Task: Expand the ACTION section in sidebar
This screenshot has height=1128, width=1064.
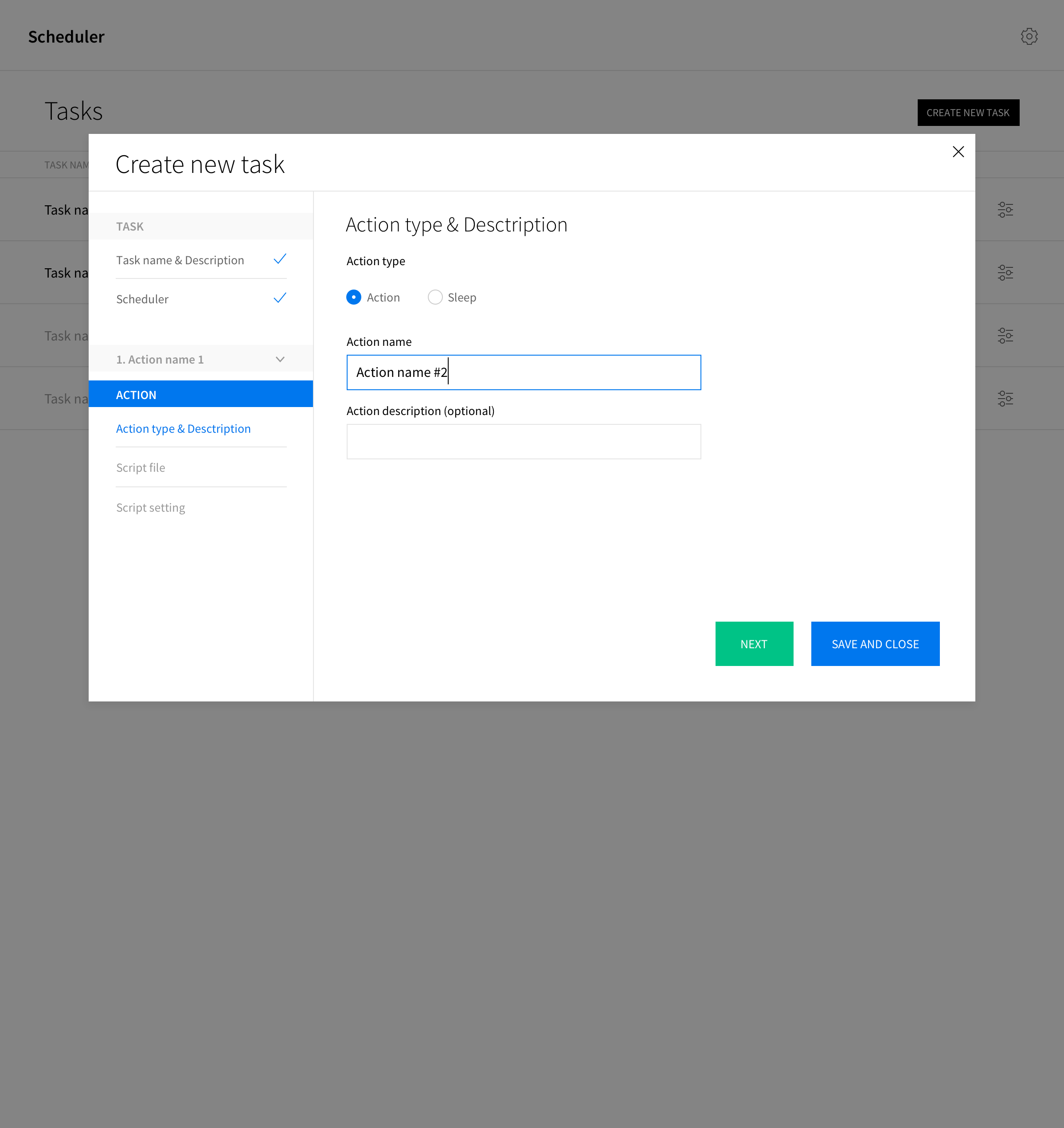Action: [x=199, y=394]
